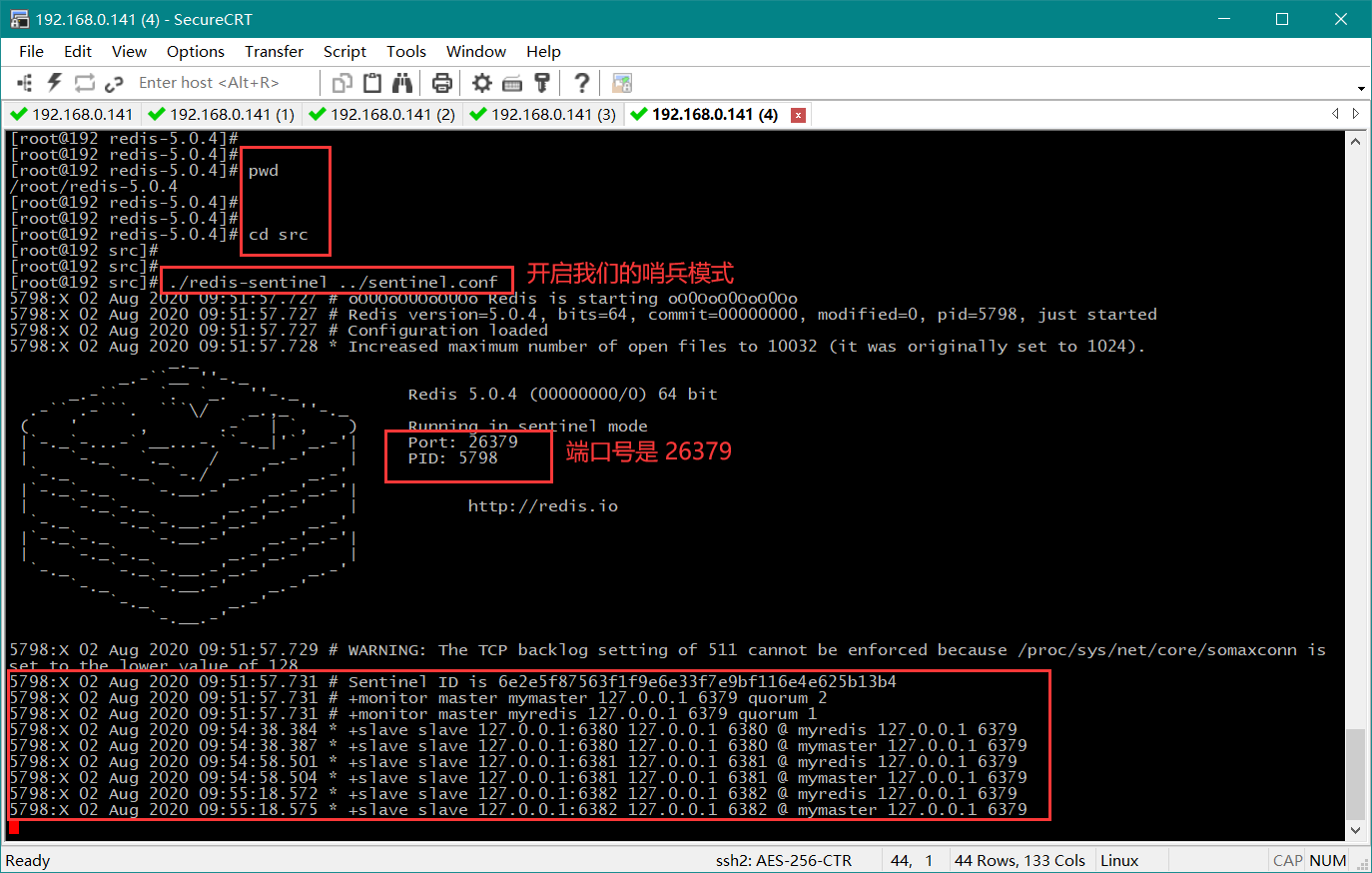Screen dimensions: 1372x873
Task: Click the terminal scrollbar down arrow
Action: pyautogui.click(x=1355, y=830)
